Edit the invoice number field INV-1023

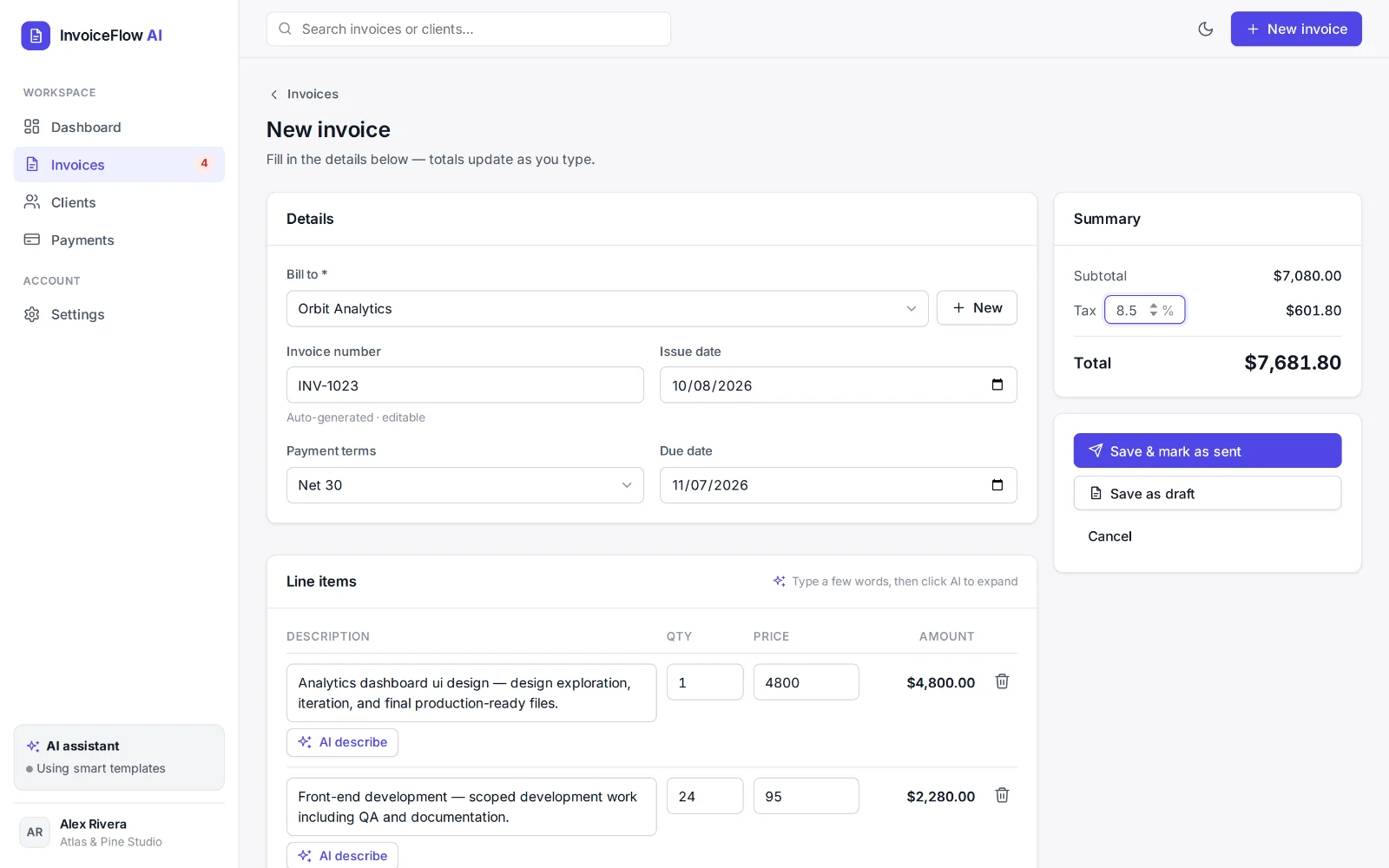tap(465, 385)
